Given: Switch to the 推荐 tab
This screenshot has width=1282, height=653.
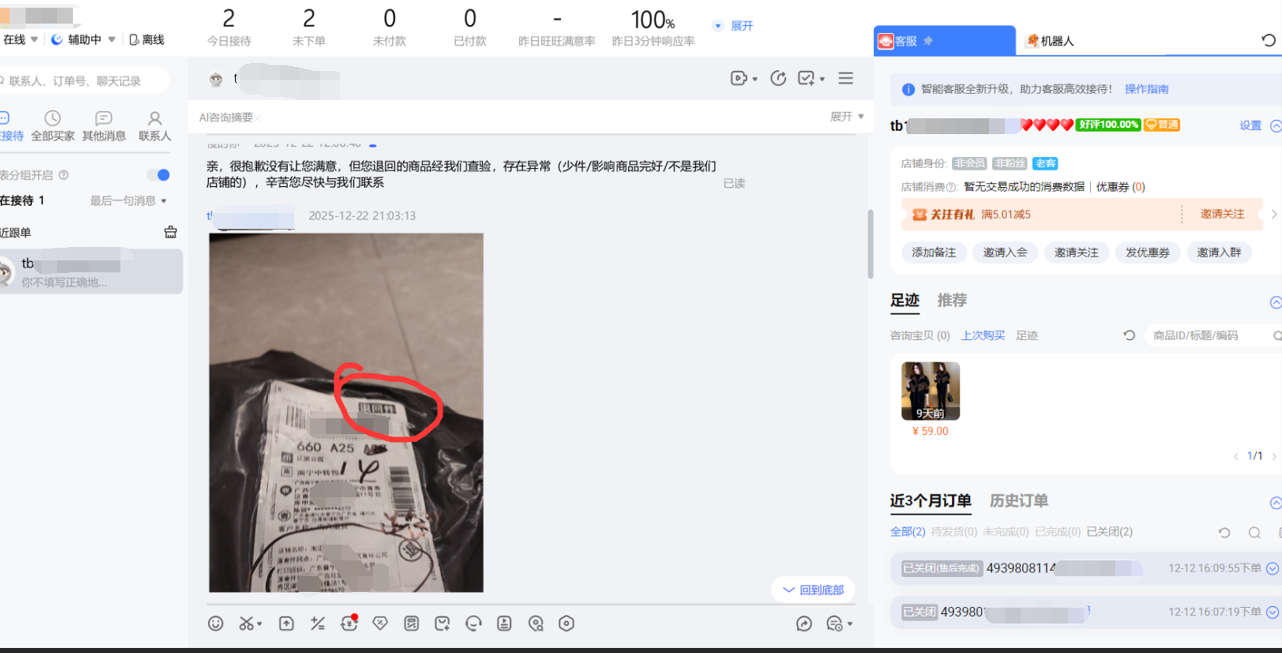Looking at the screenshot, I should tap(951, 300).
